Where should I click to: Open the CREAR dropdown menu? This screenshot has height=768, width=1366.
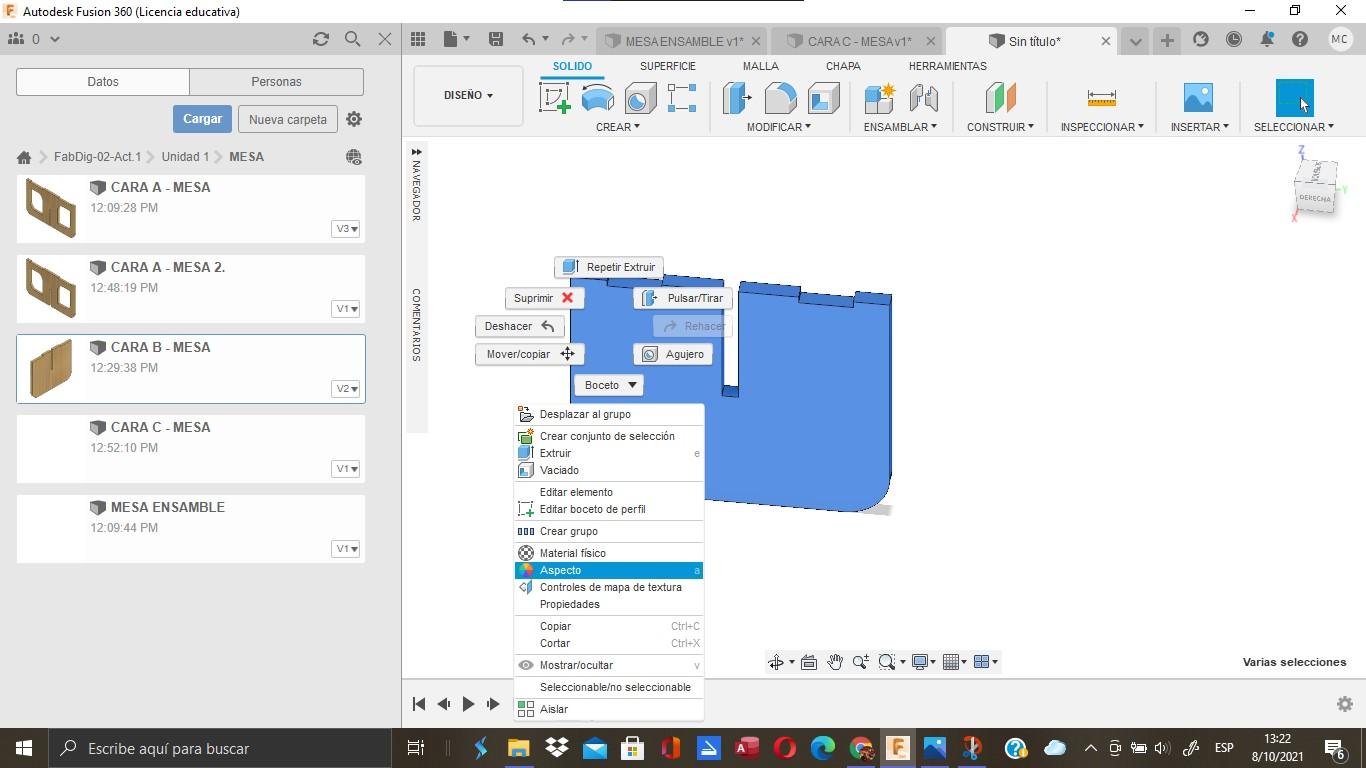click(x=618, y=127)
